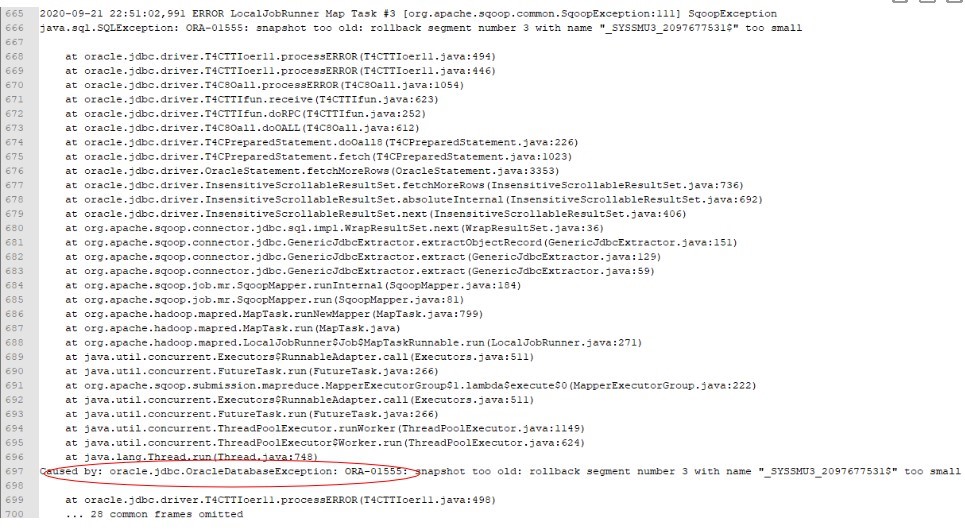Viewport: 965px width, 530px height.
Task: Click the ThreadPoolExecutor.runWorker stack frame
Action: click(x=325, y=428)
